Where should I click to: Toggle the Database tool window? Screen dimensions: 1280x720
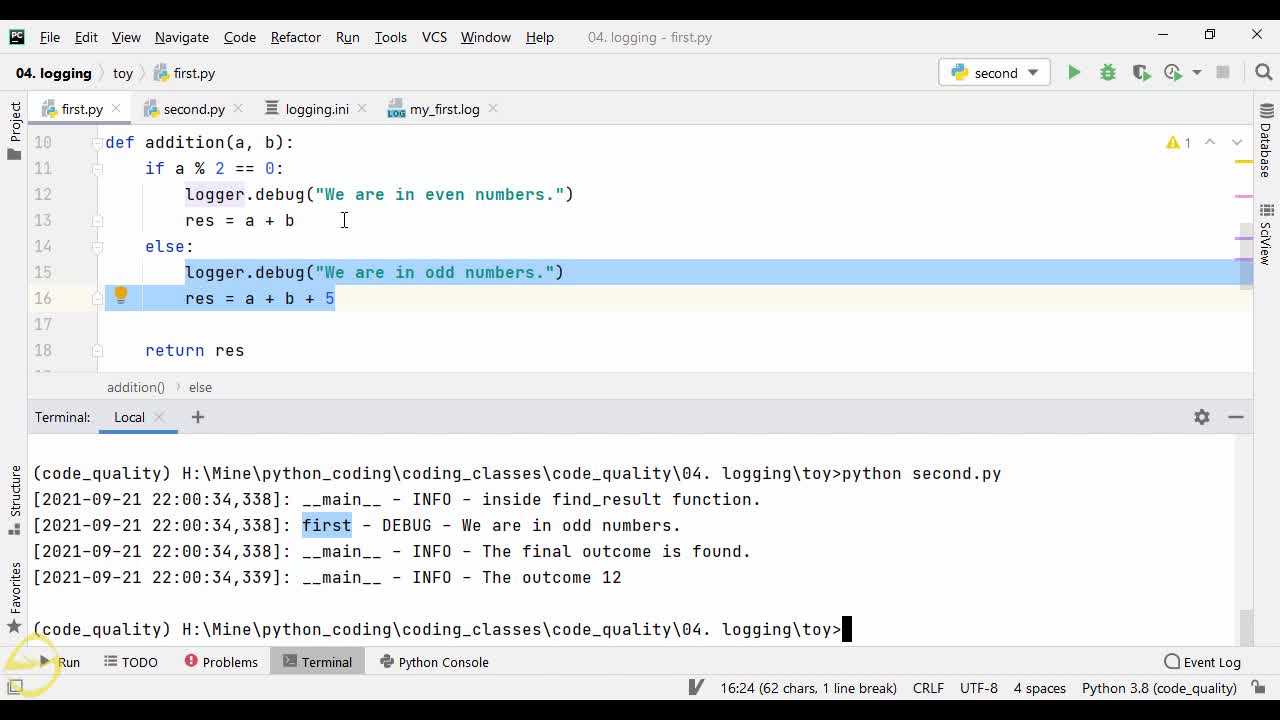(x=1266, y=140)
